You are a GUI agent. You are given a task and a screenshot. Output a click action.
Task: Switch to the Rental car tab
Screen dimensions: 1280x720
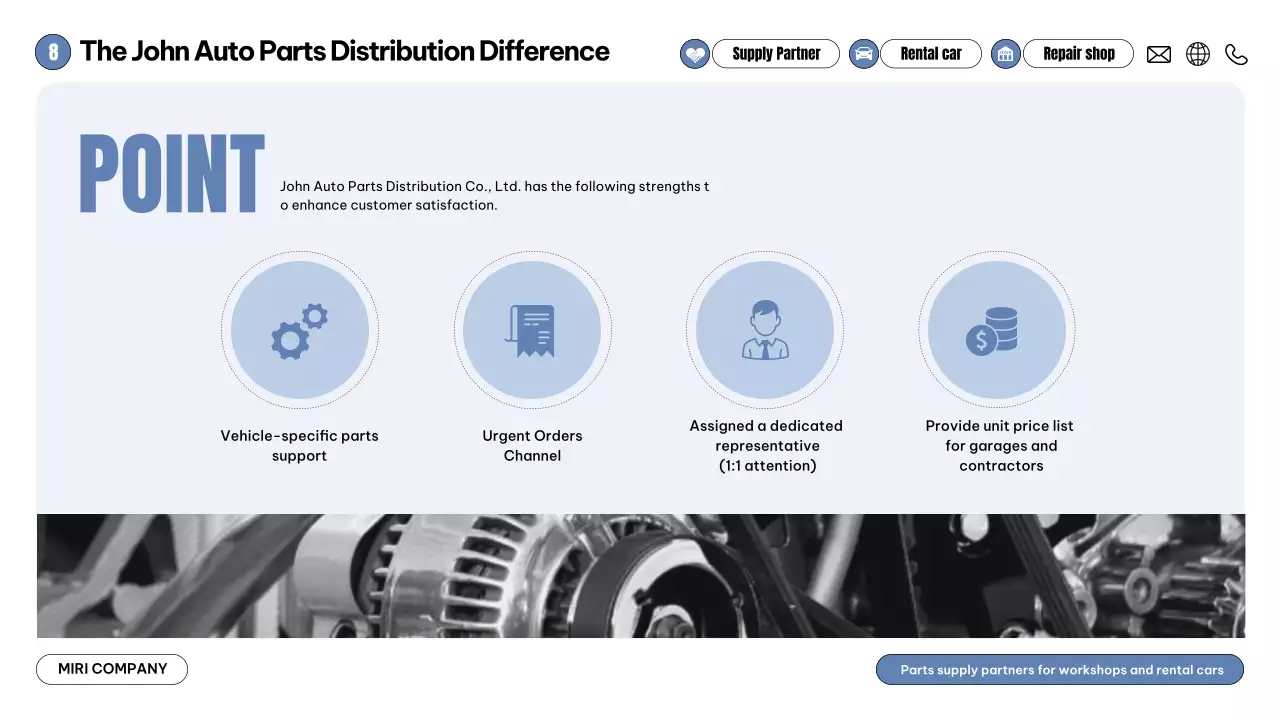point(931,54)
